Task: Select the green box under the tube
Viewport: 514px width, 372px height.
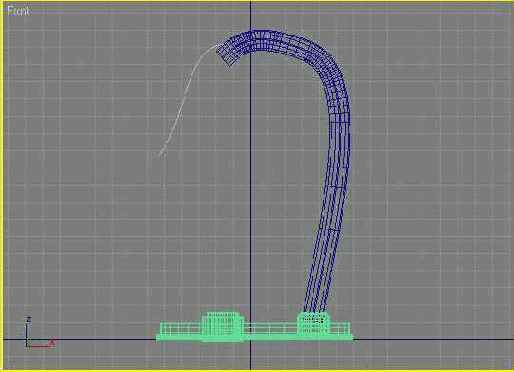Action: pos(314,323)
